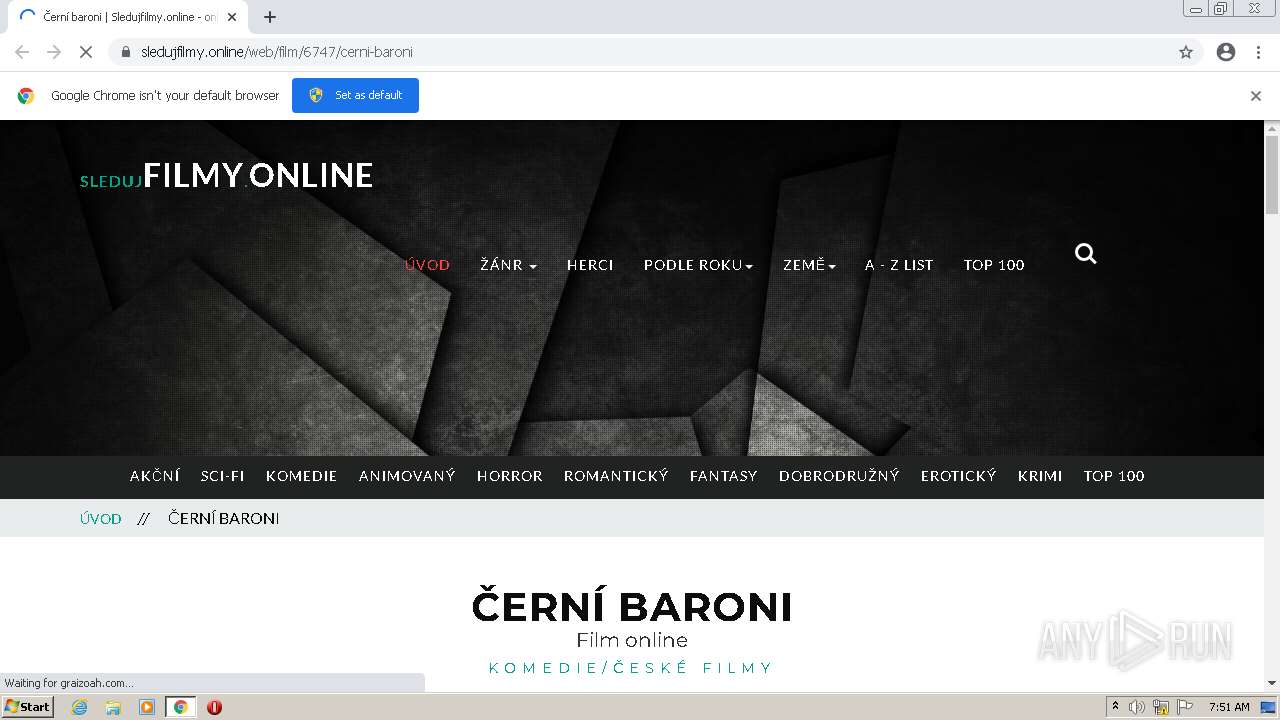Show hidden tray icons arrow

(x=1115, y=707)
